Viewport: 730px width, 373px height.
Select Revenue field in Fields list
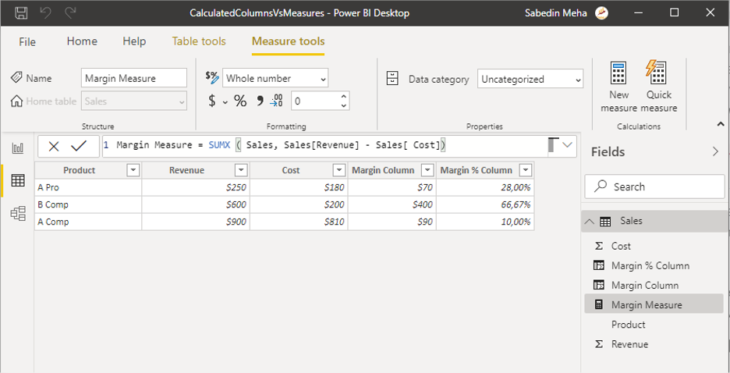coord(629,344)
